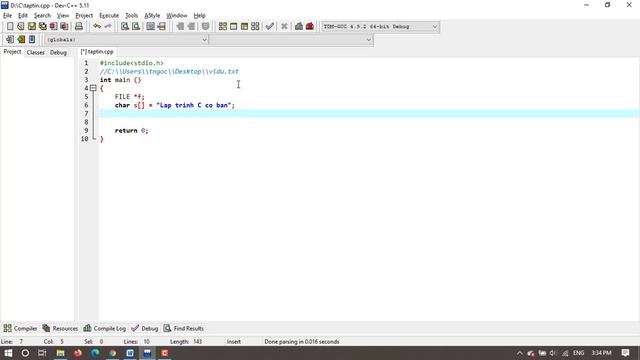
Task: Click the Windows Start button
Action: [8, 353]
